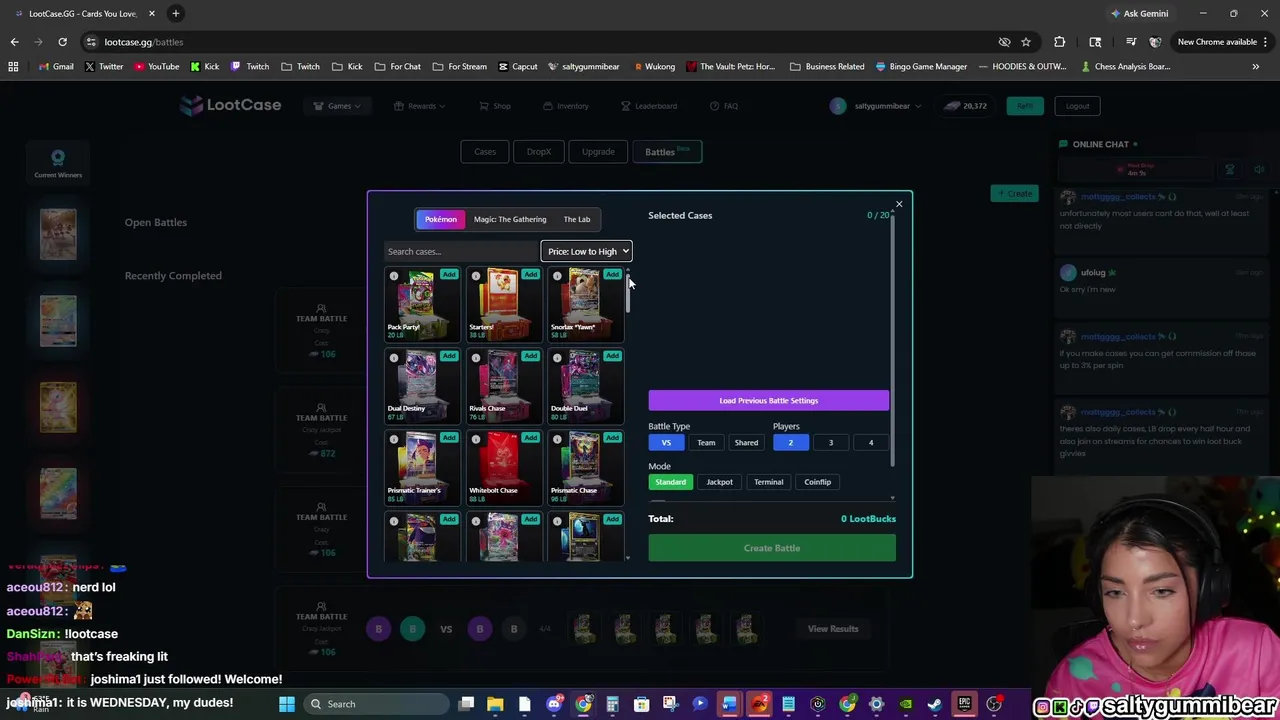Open the YouTube bookmark
Screen dimensions: 1280x720
pos(156,66)
